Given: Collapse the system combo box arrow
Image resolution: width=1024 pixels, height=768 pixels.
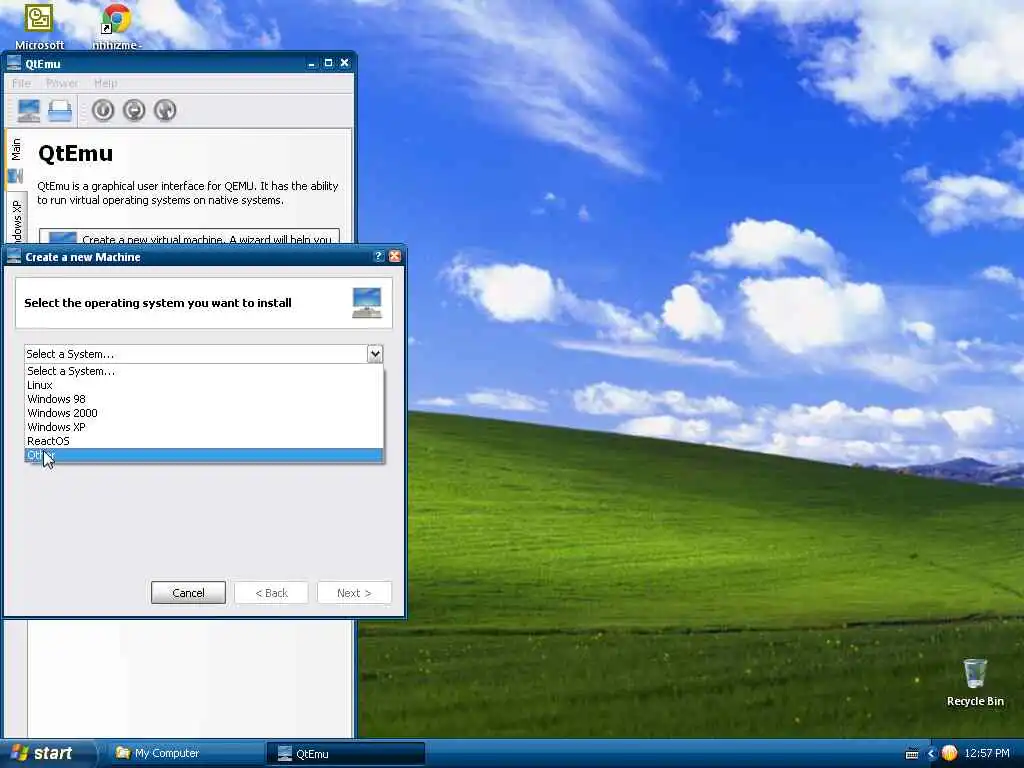Looking at the screenshot, I should pos(375,354).
